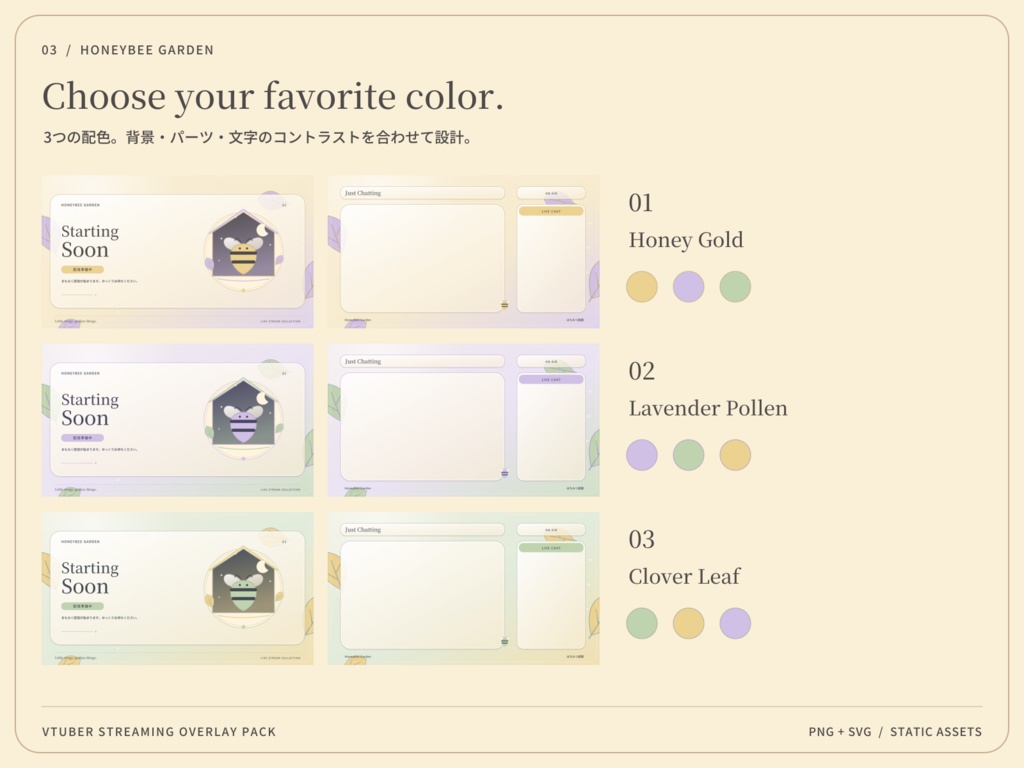Click the Clover Leaf heading text
Viewport: 1024px width, 768px height.
click(684, 577)
